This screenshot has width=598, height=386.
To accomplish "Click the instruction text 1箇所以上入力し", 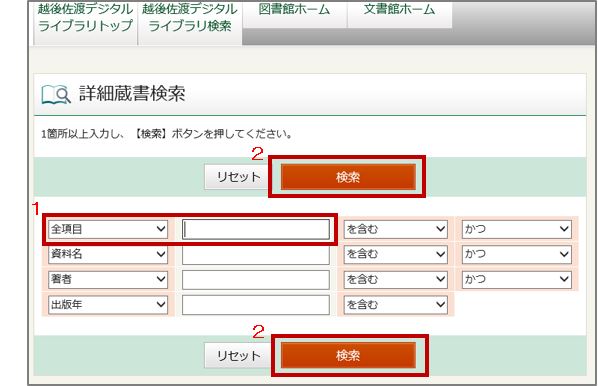I will pyautogui.click(x=83, y=134).
